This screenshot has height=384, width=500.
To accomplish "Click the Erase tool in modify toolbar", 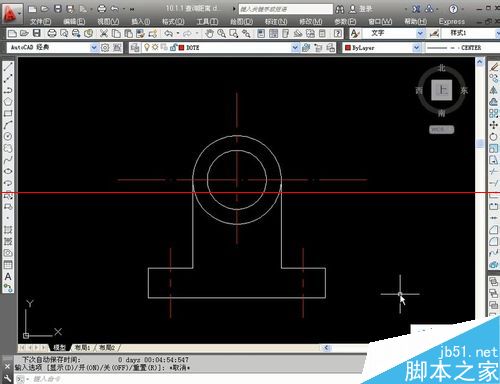I will coord(494,67).
